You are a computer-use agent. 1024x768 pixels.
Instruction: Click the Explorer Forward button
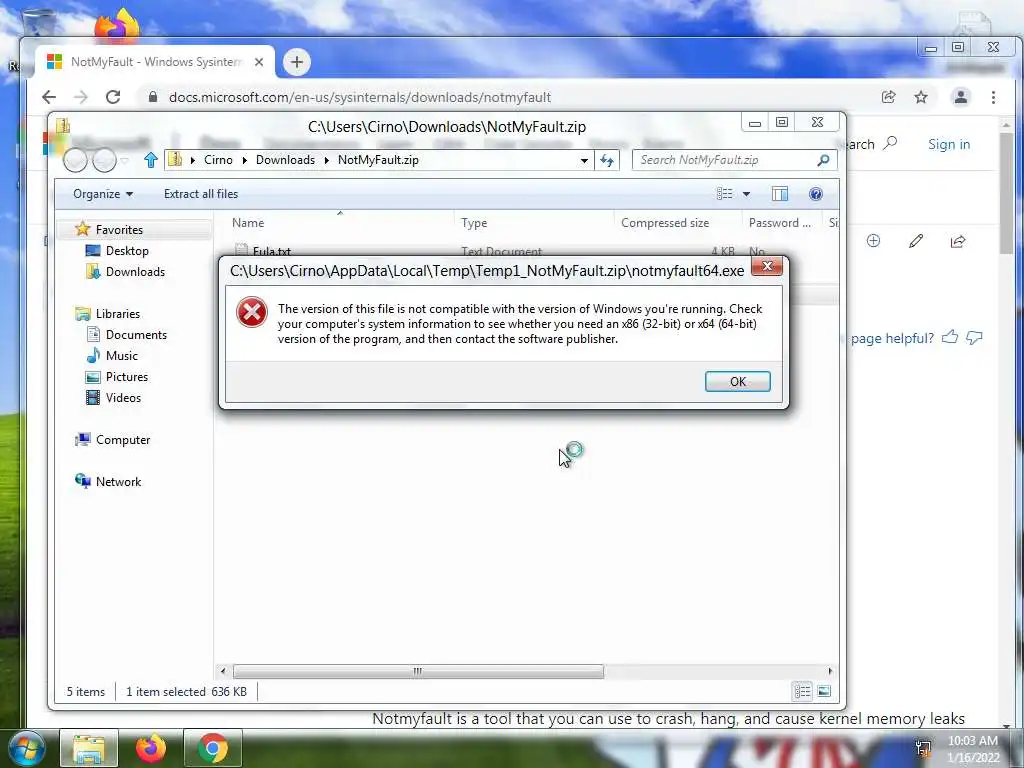[104, 160]
